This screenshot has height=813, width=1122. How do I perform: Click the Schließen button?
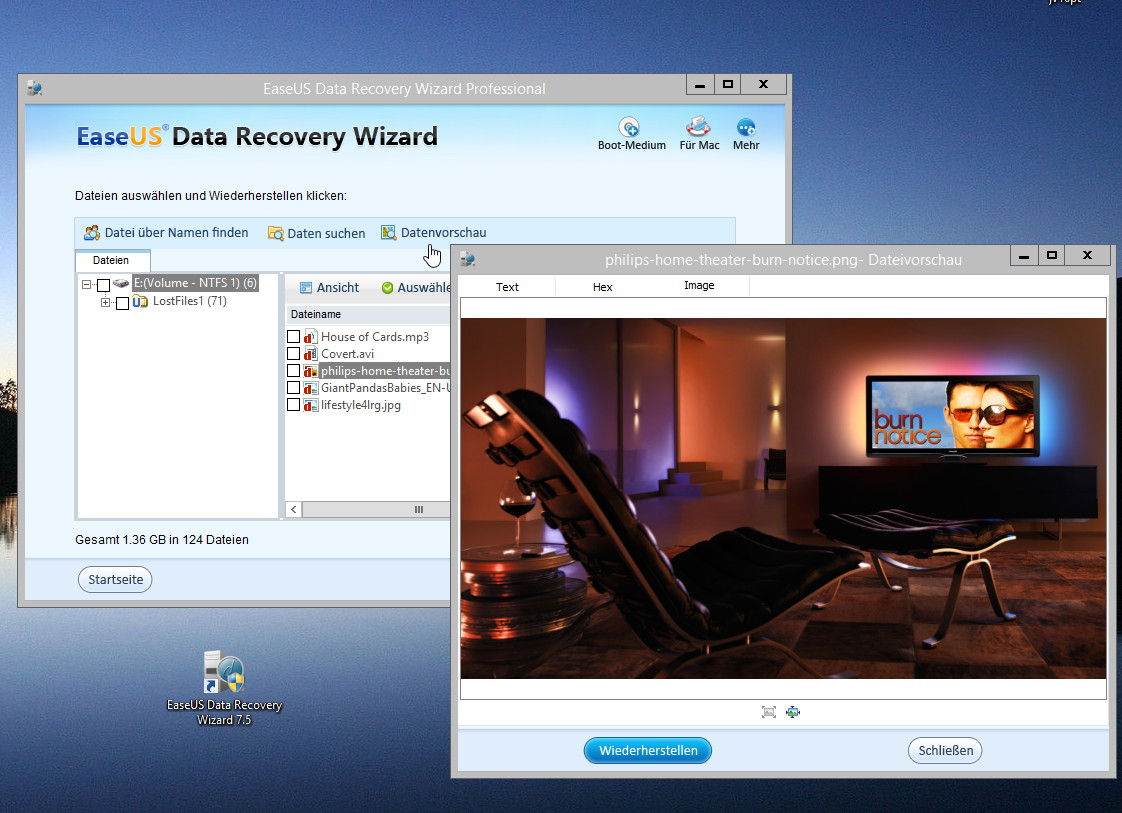tap(945, 750)
